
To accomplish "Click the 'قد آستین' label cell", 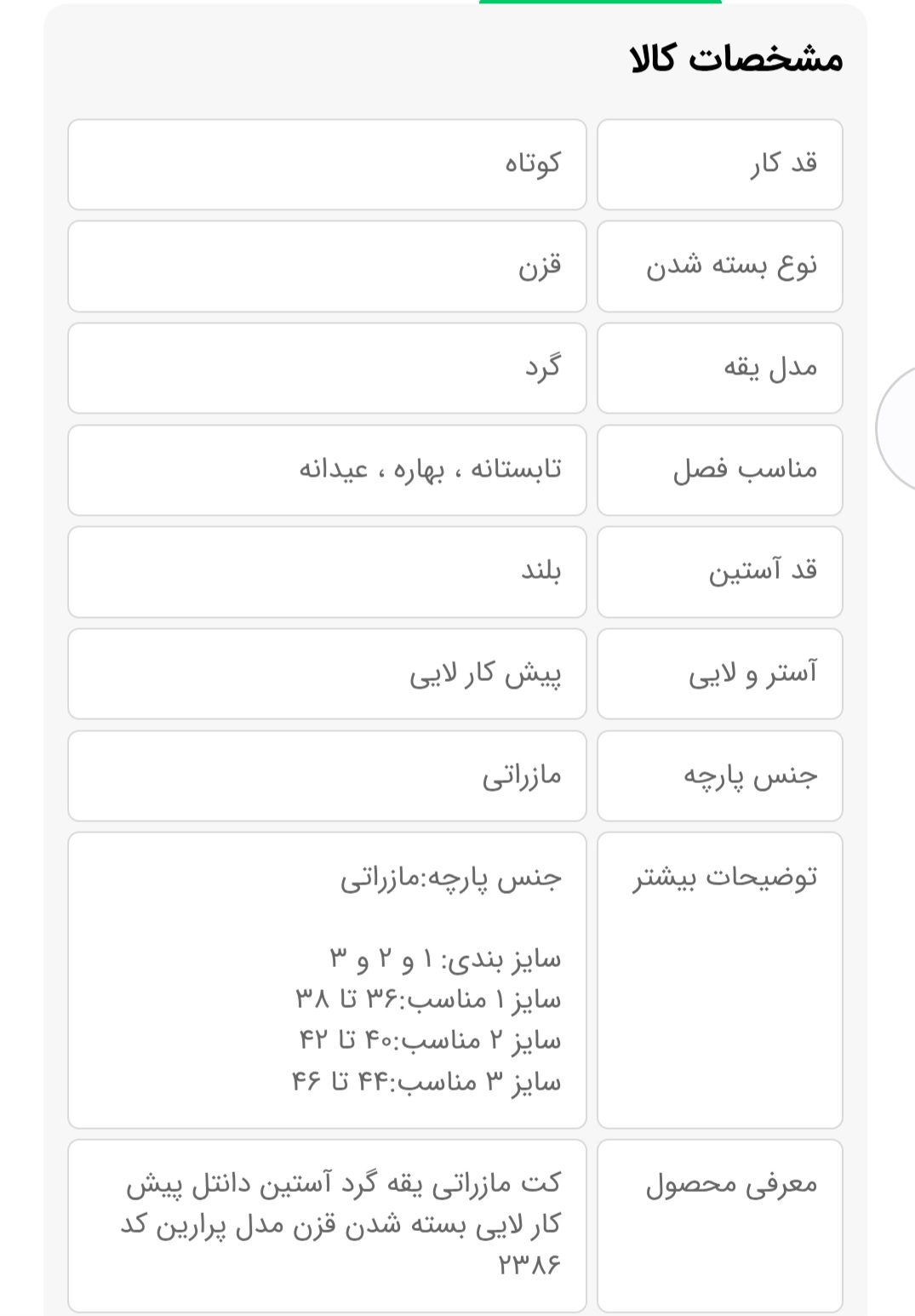I will point(719,571).
